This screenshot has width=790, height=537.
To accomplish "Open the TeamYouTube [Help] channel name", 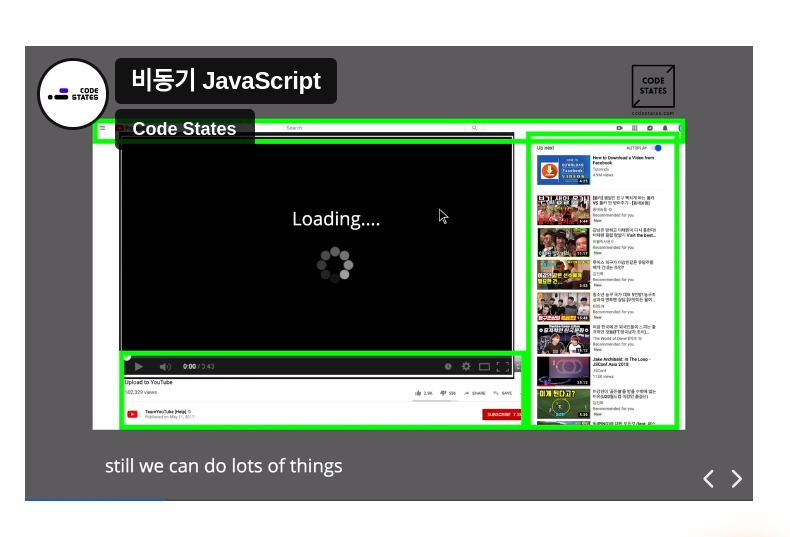I will coord(166,412).
